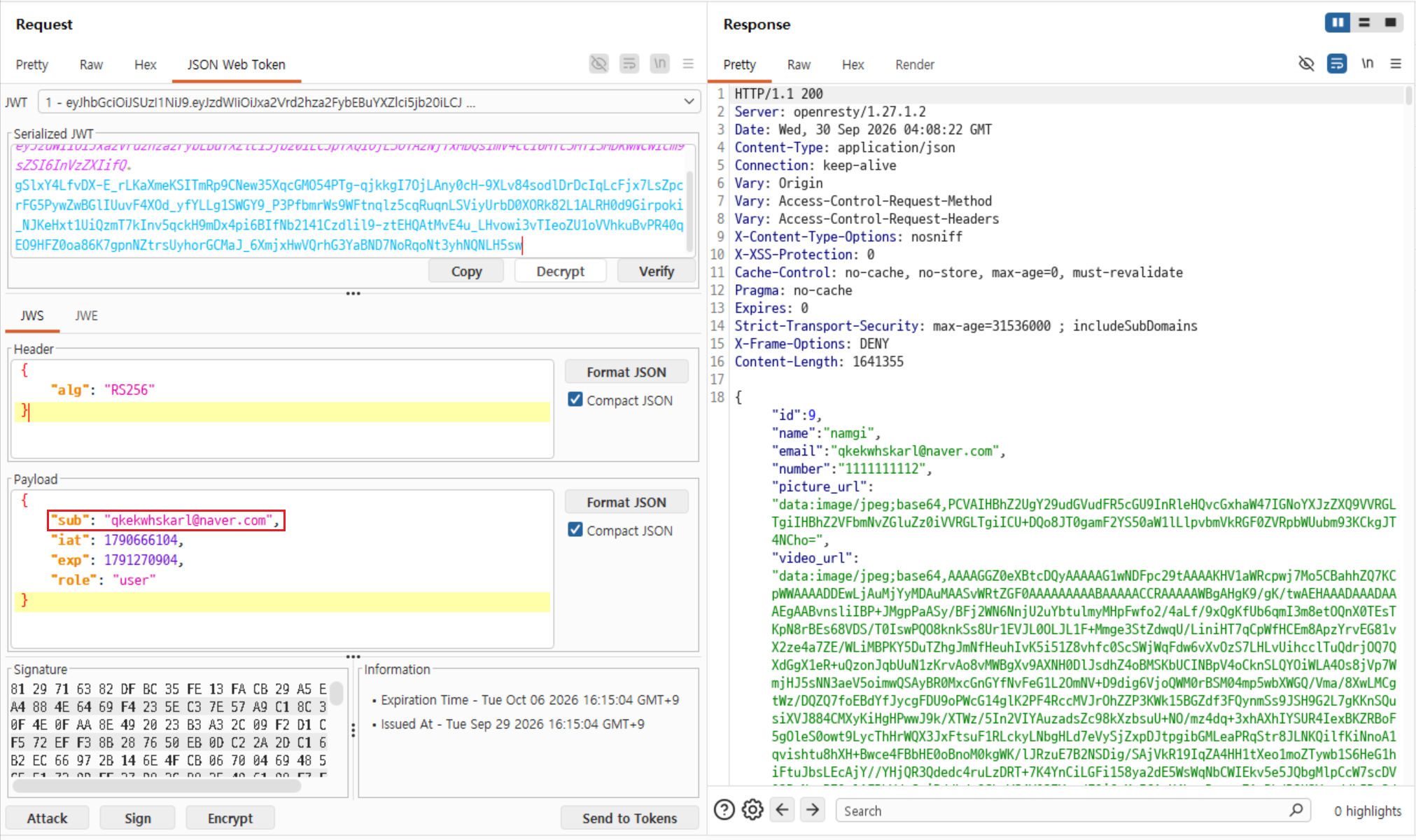
Task: Toggle \n newline display in Response panel
Action: pos(1367,64)
